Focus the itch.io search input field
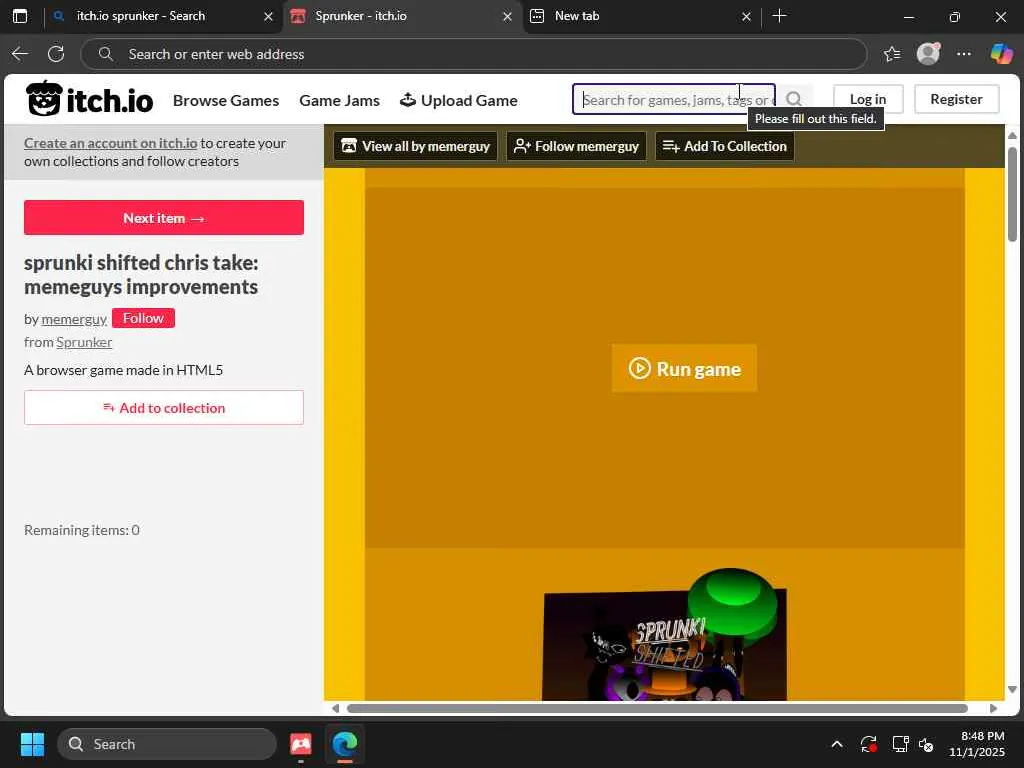 click(x=674, y=99)
